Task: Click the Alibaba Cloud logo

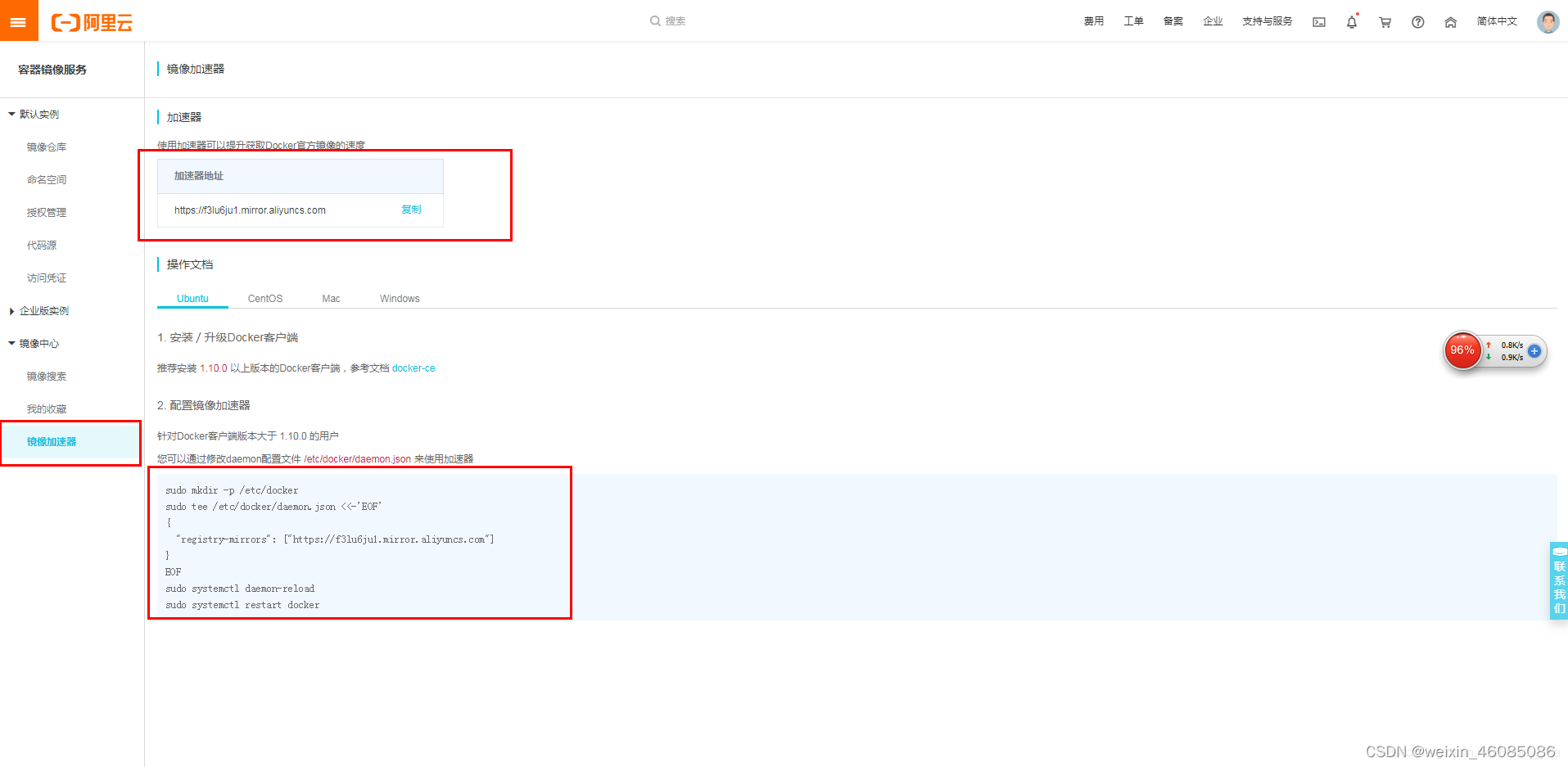Action: pos(92,22)
